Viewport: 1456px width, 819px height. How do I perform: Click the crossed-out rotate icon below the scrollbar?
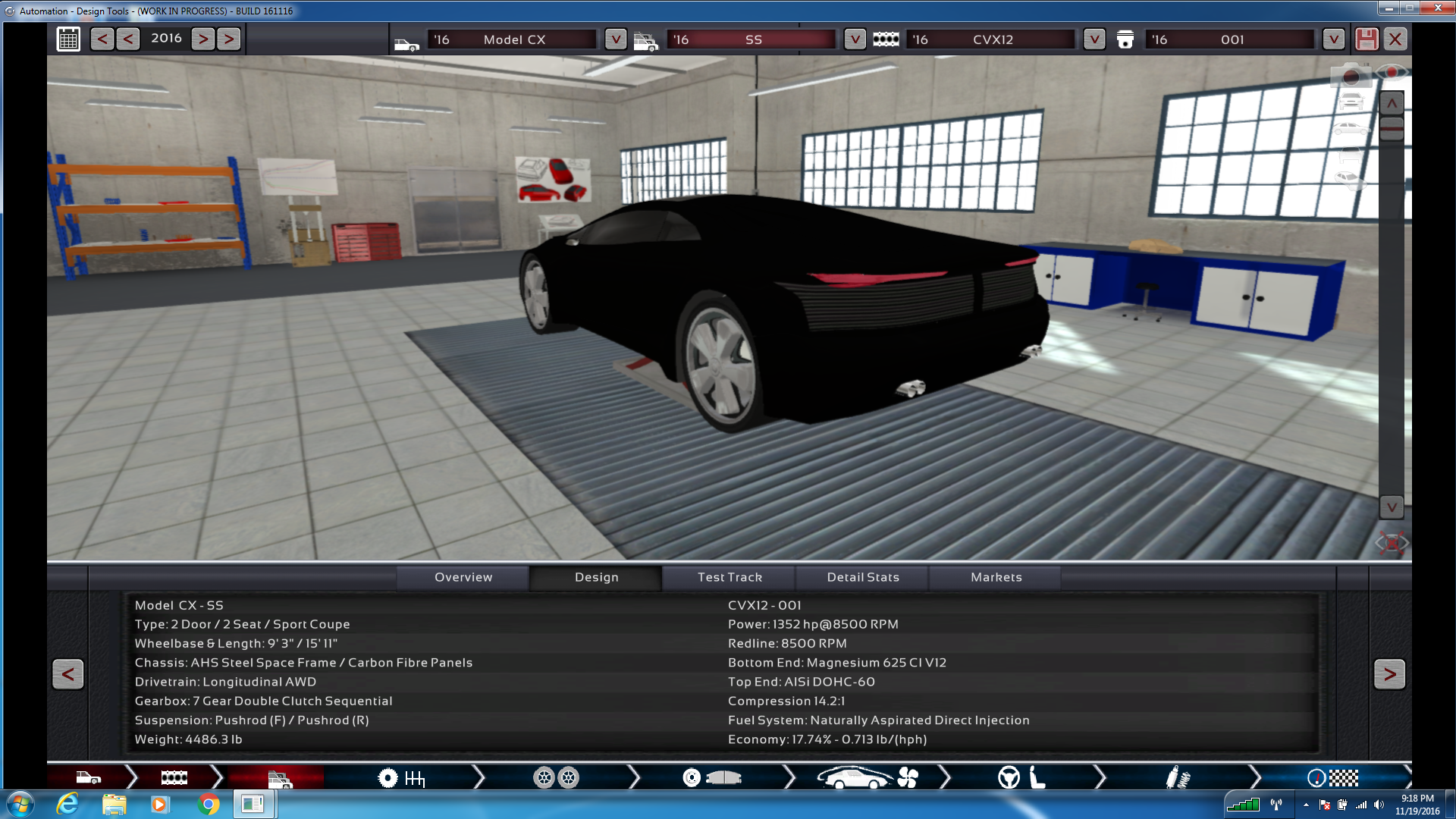[x=1392, y=542]
